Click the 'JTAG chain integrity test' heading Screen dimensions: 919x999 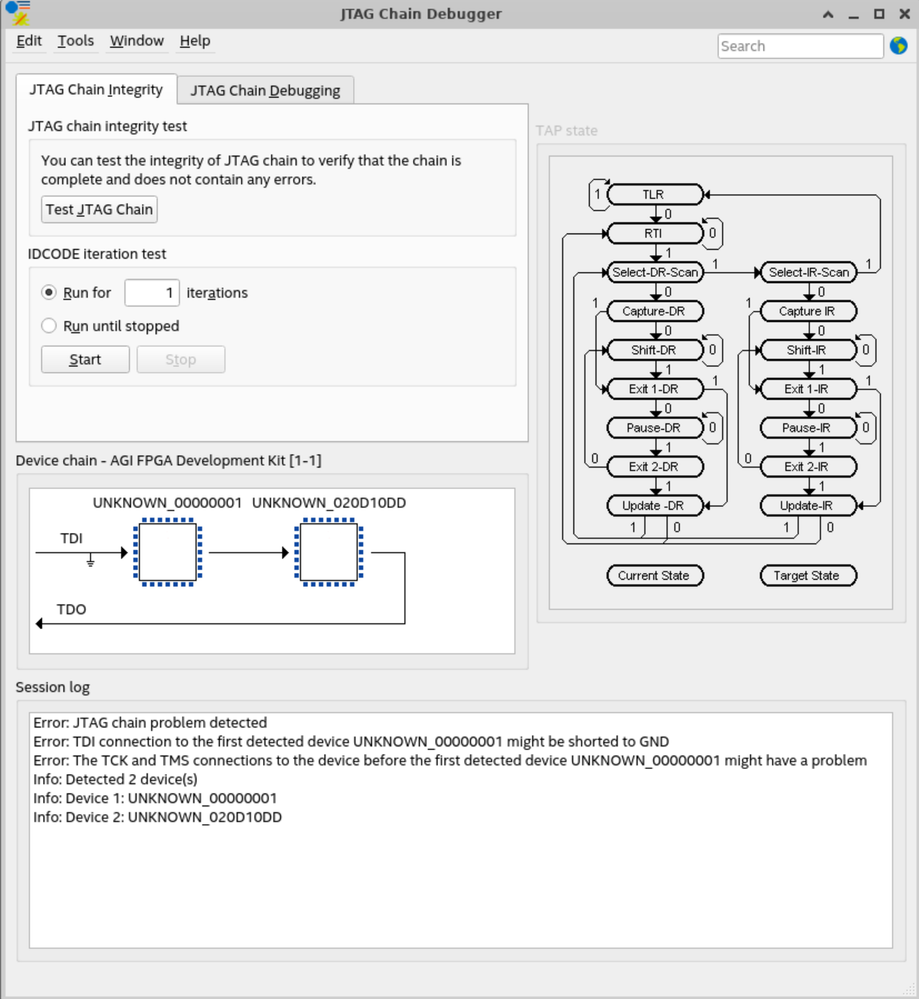pos(107,126)
